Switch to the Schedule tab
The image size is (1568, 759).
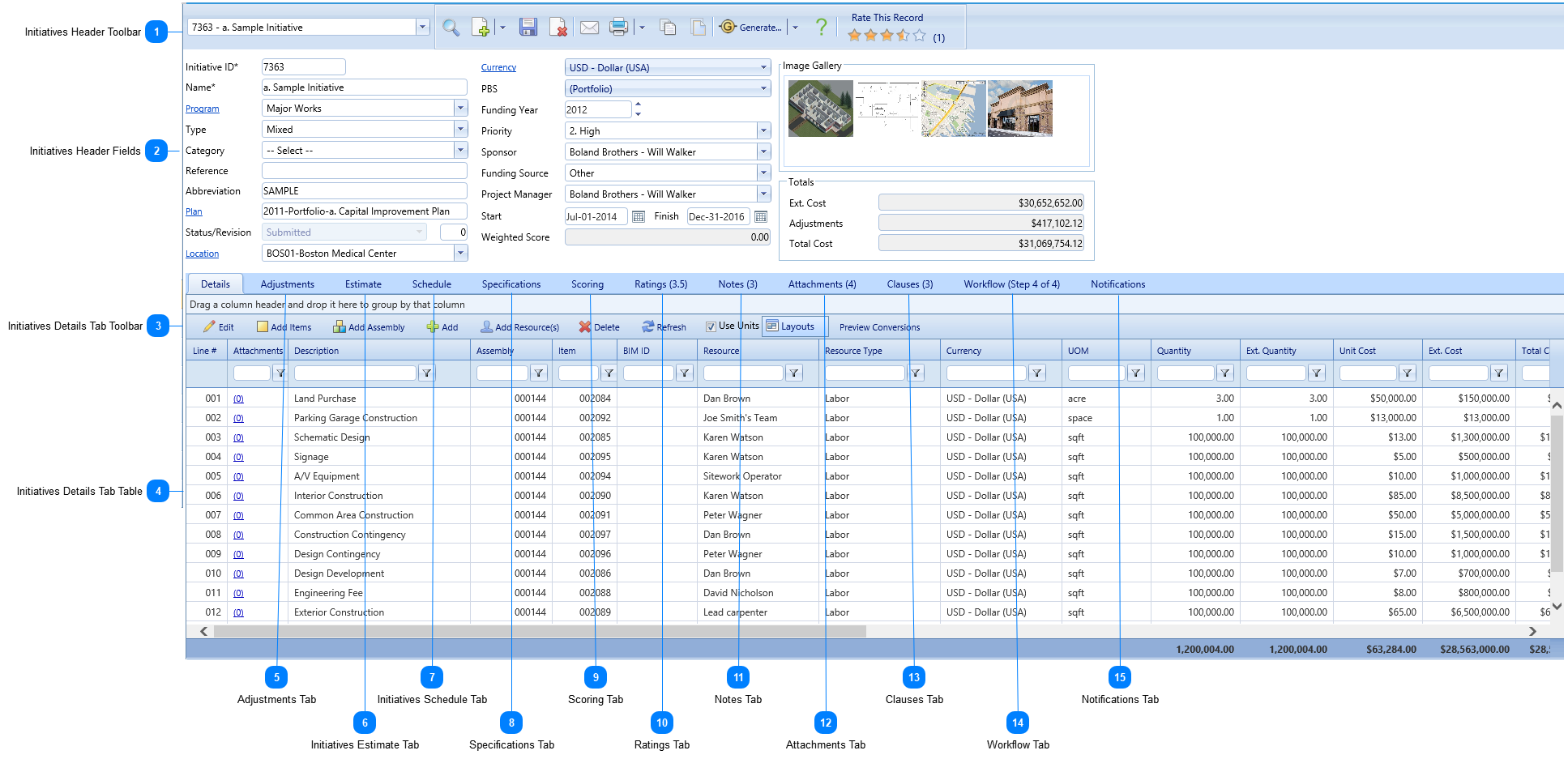click(432, 284)
